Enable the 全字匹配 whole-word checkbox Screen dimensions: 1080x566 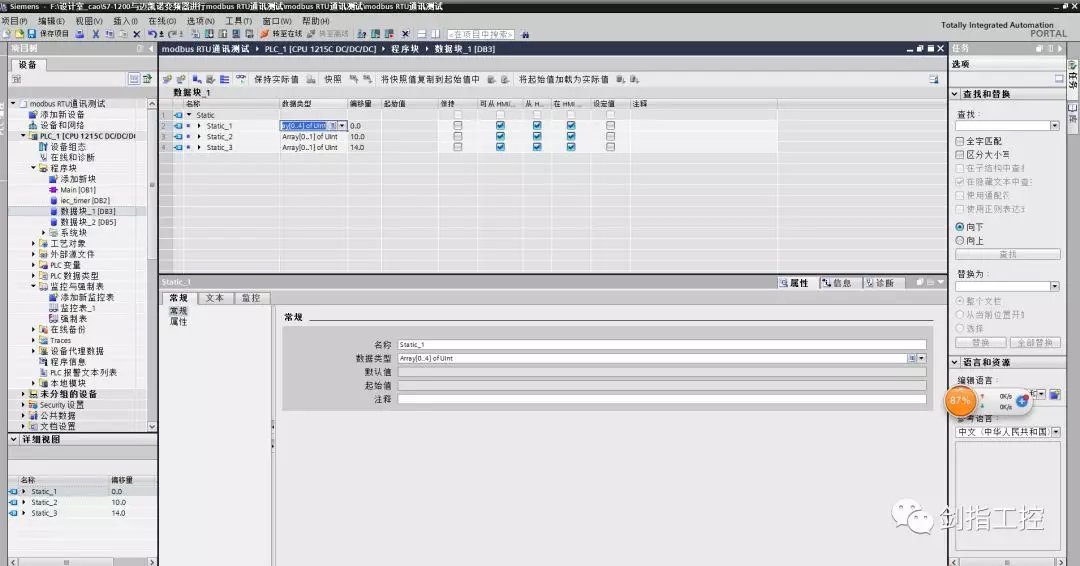click(960, 142)
